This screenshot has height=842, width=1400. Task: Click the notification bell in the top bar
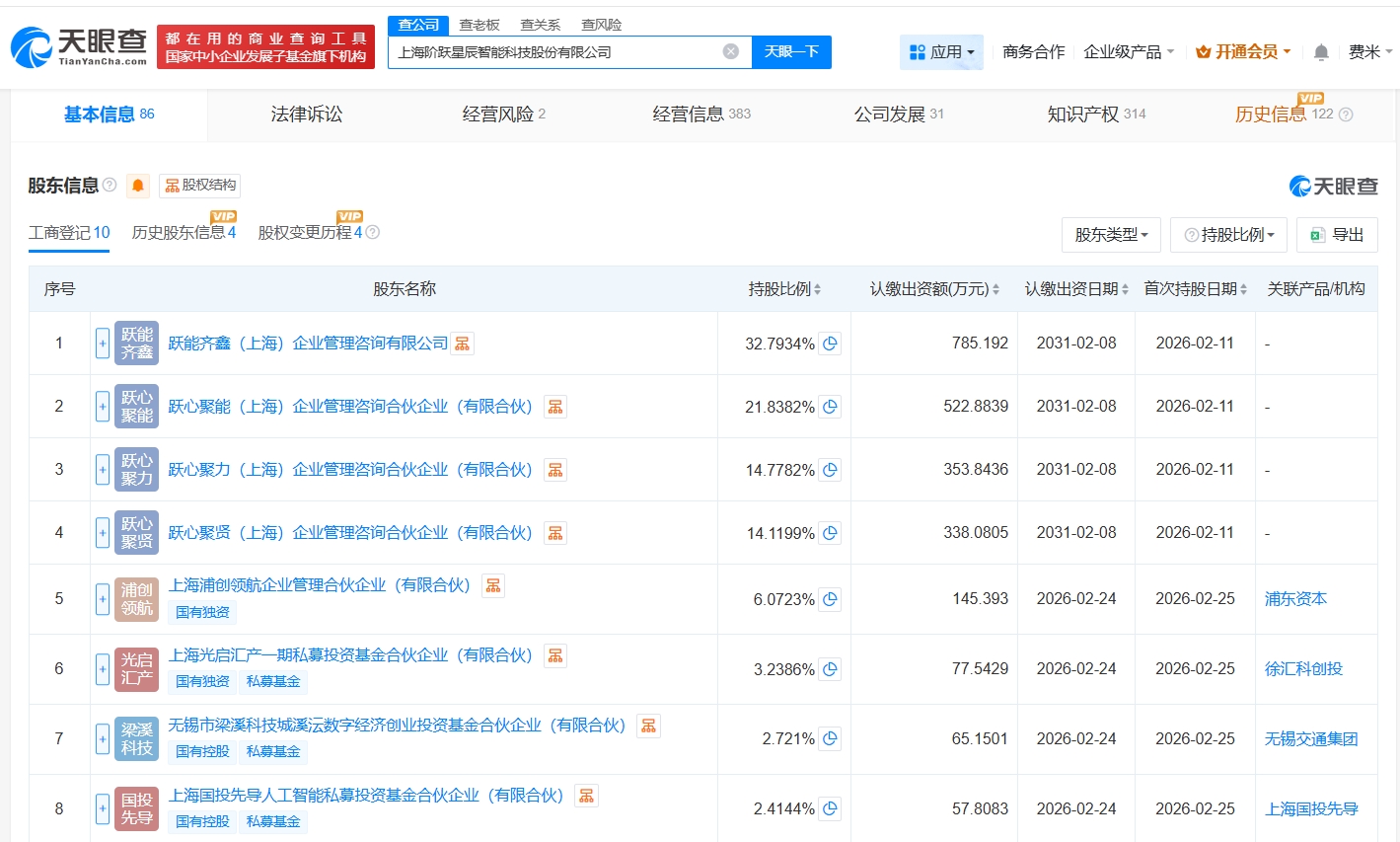[x=1320, y=52]
